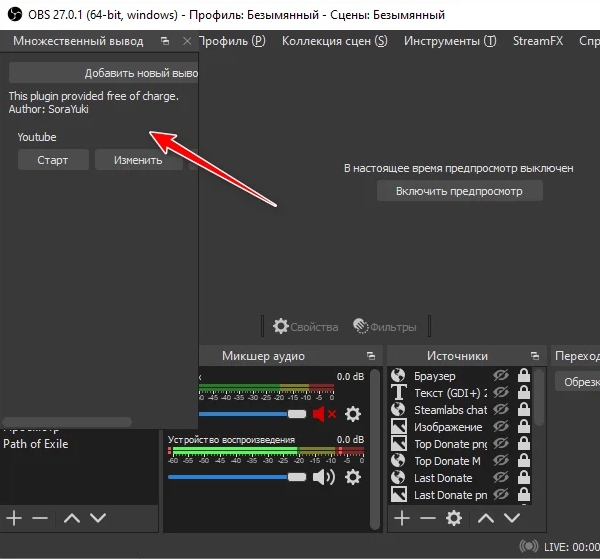The image size is (600, 559).
Task: Toggle lock on Steamlabs chat source
Action: point(524,409)
